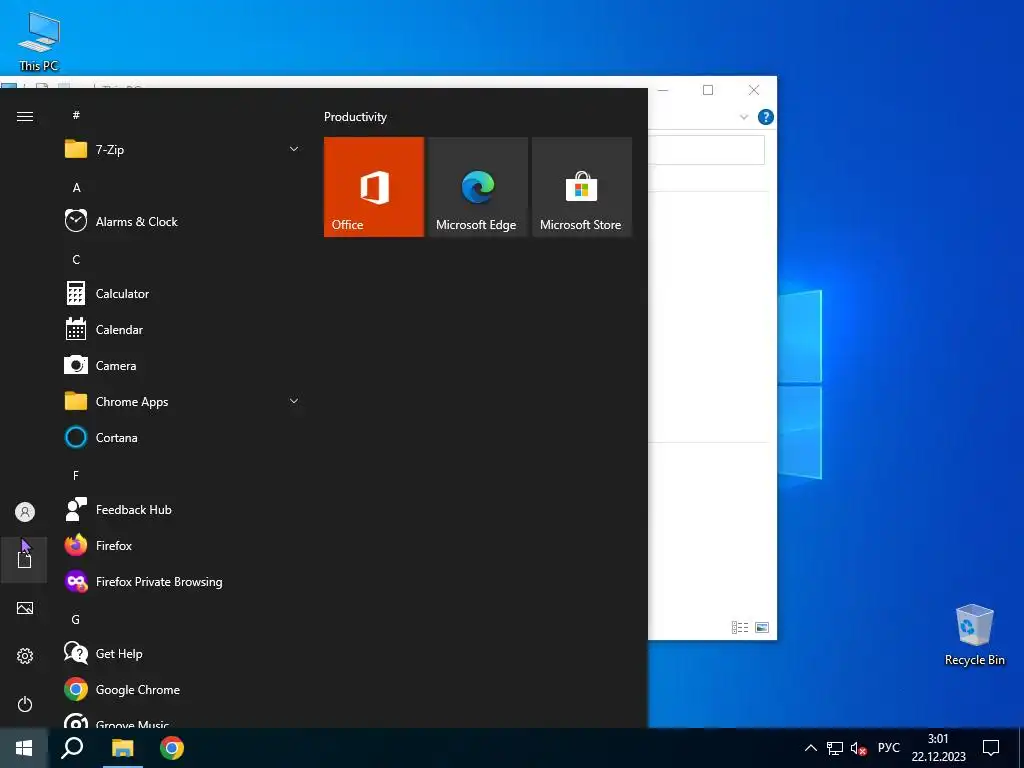Click the Office tile

tap(374, 187)
